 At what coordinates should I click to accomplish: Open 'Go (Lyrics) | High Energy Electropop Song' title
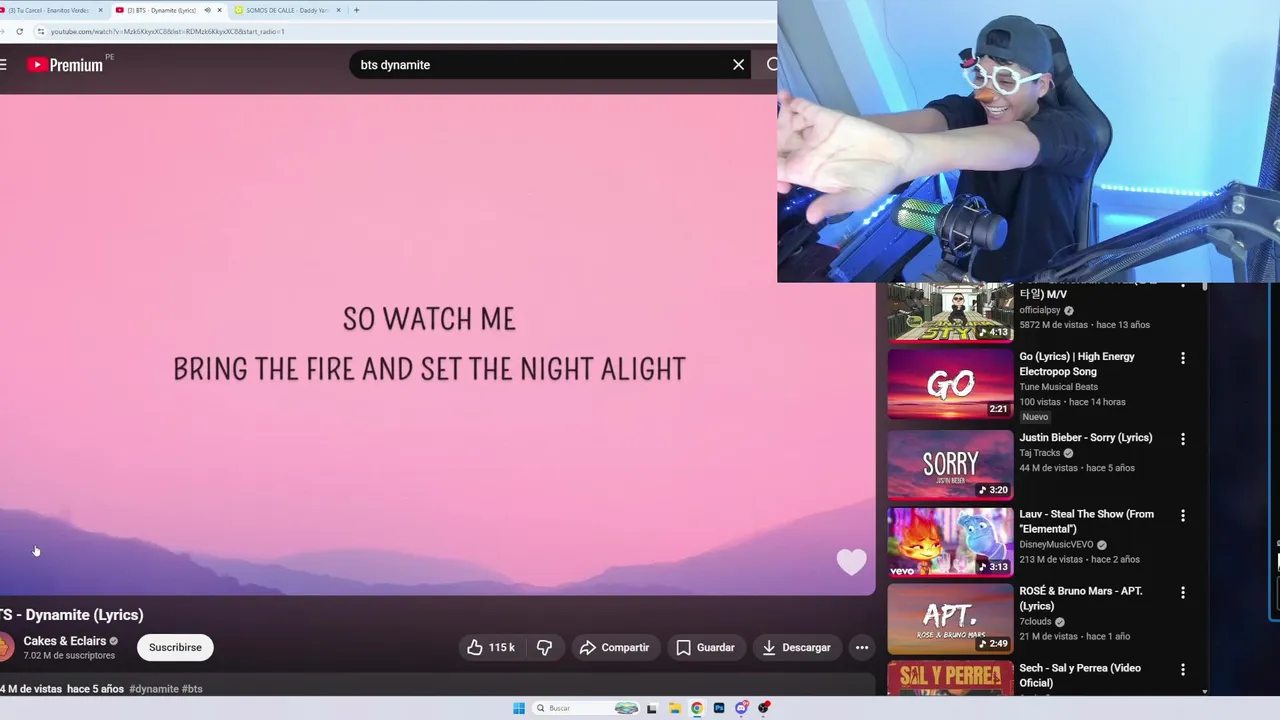[x=1077, y=364]
